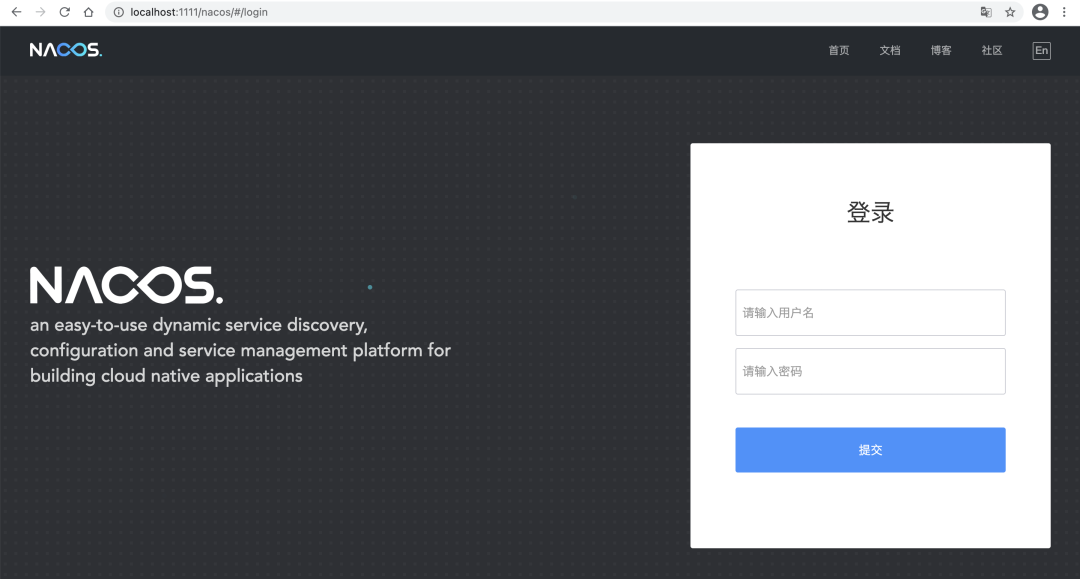The image size is (1080, 579).
Task: Open the browser profile avatar
Action: pyautogui.click(x=1040, y=12)
